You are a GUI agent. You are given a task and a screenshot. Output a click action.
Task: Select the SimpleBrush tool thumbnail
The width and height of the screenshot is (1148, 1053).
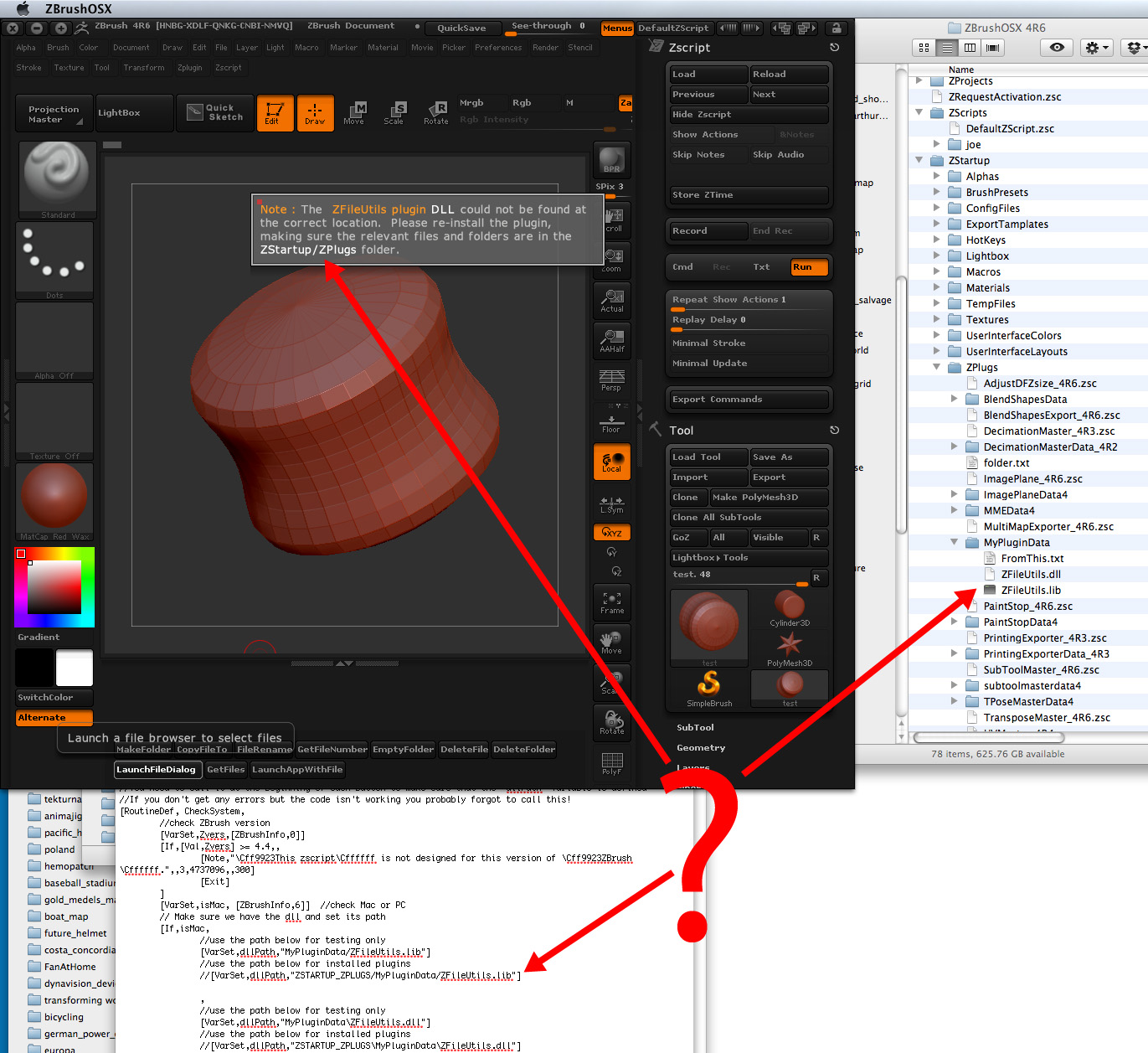(x=709, y=688)
